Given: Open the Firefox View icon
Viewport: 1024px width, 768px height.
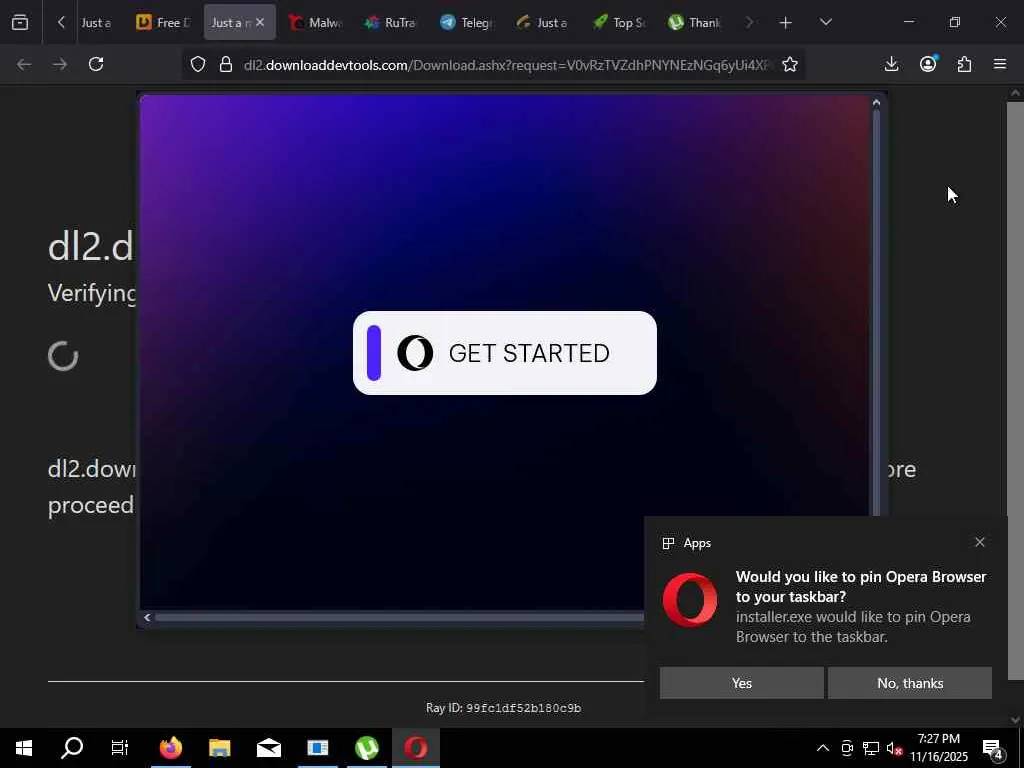Looking at the screenshot, I should click(20, 22).
